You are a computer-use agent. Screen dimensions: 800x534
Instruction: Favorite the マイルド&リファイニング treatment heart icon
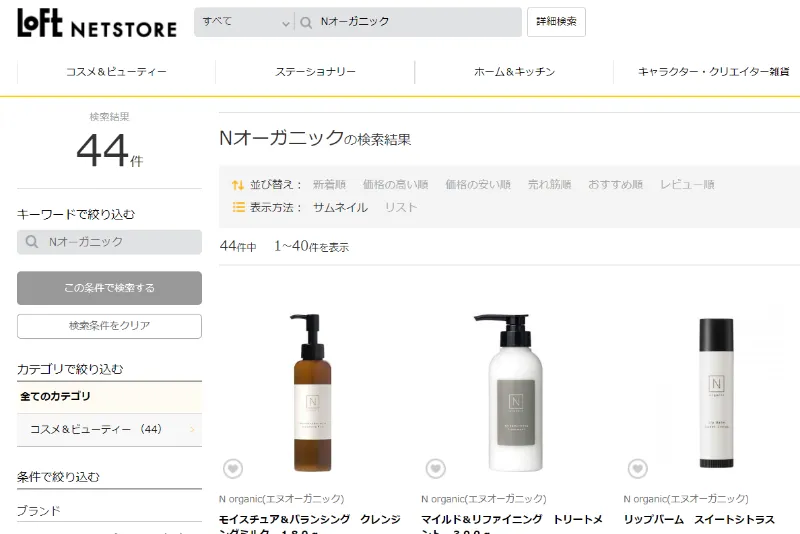click(x=436, y=468)
